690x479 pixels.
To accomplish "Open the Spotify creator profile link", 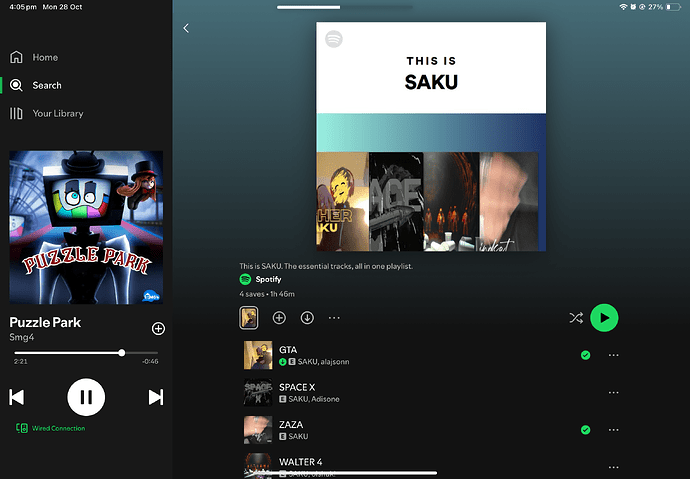I will (268, 279).
